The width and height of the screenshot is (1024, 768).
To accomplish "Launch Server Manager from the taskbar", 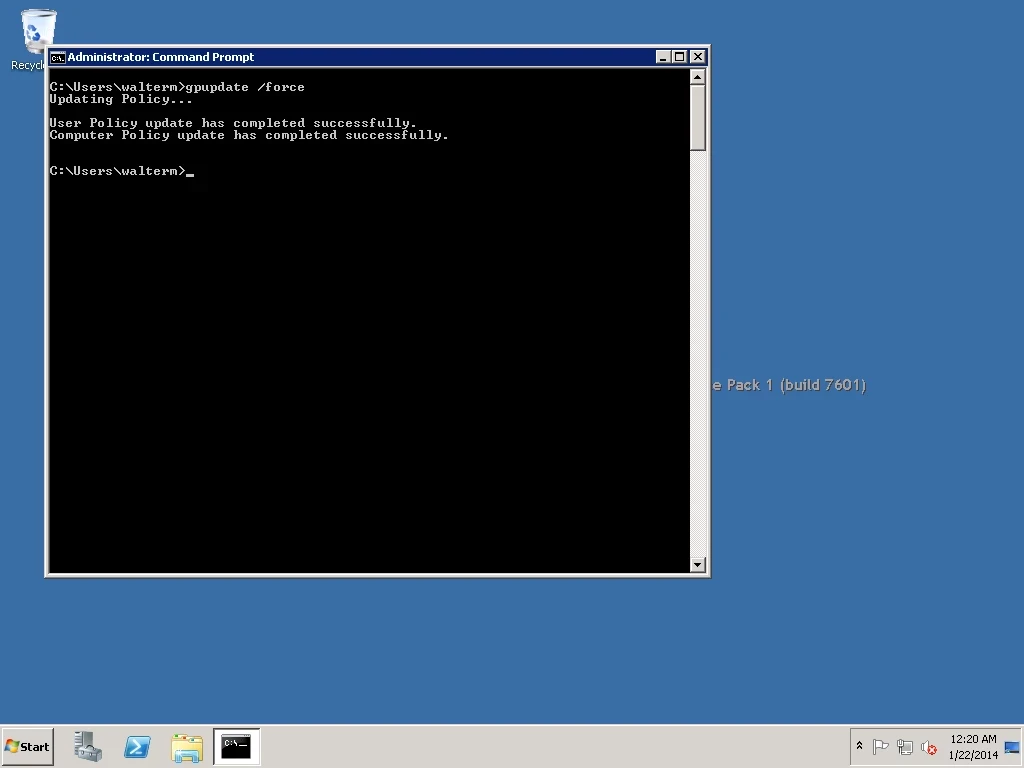I will [x=88, y=746].
